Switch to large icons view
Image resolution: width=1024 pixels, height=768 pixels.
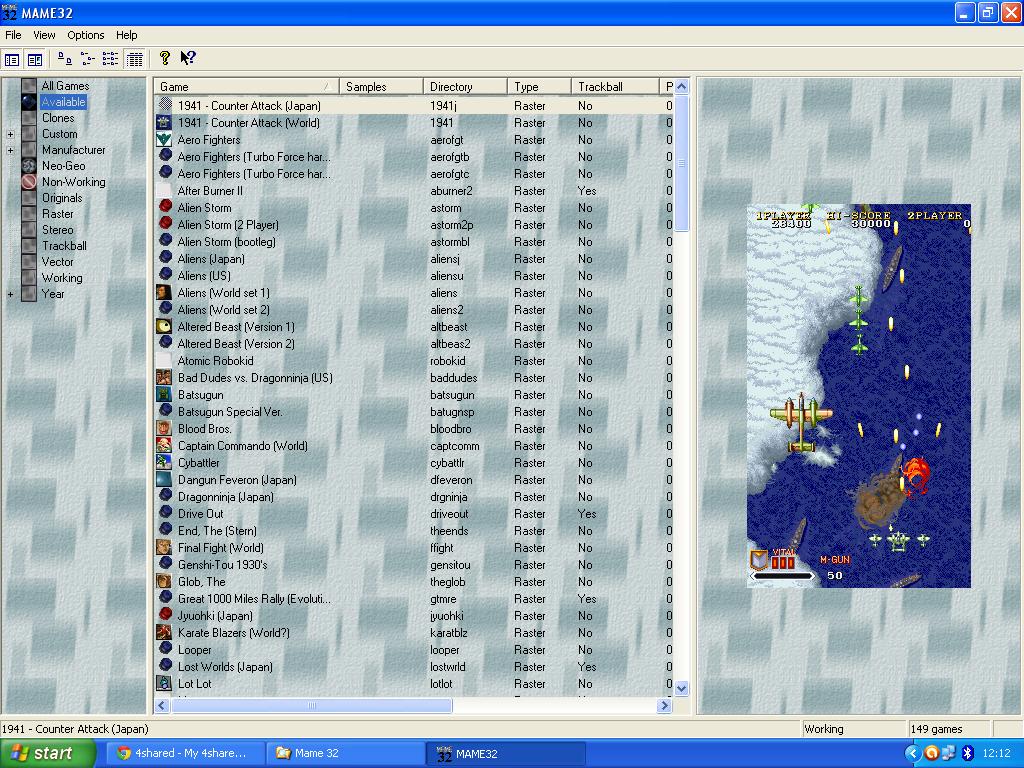pos(64,59)
